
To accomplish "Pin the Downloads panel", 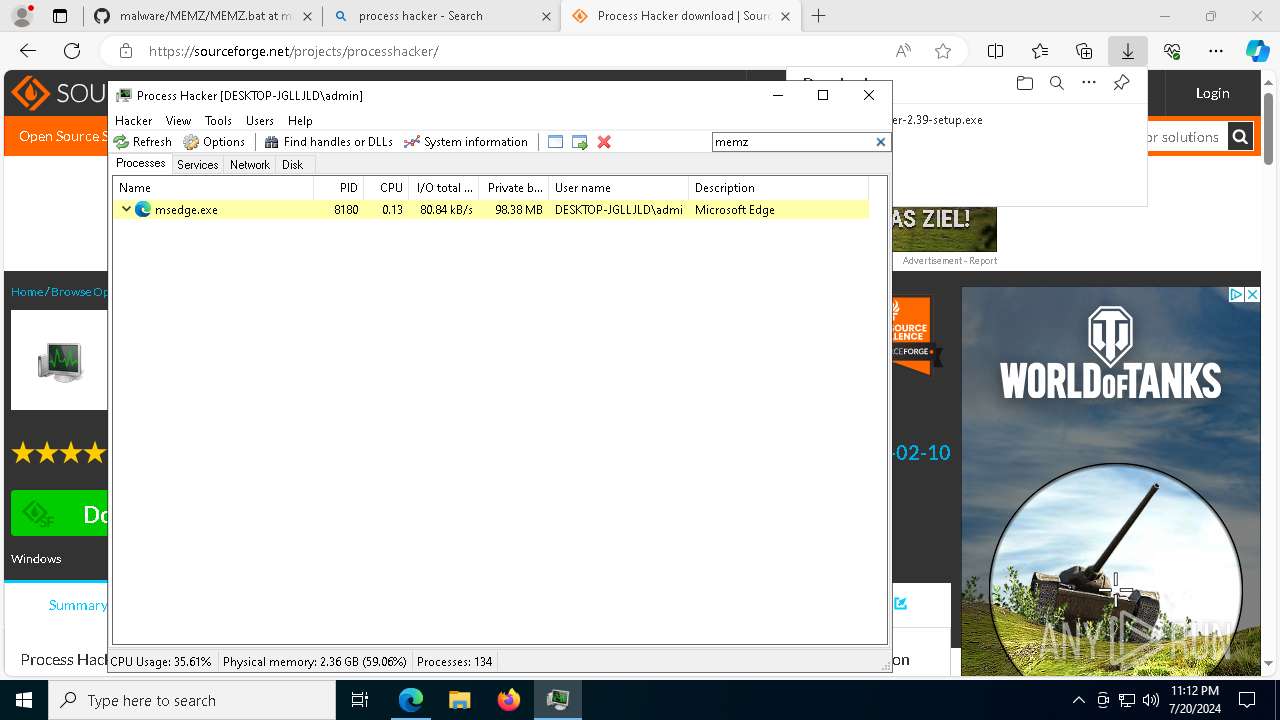I will [1121, 83].
